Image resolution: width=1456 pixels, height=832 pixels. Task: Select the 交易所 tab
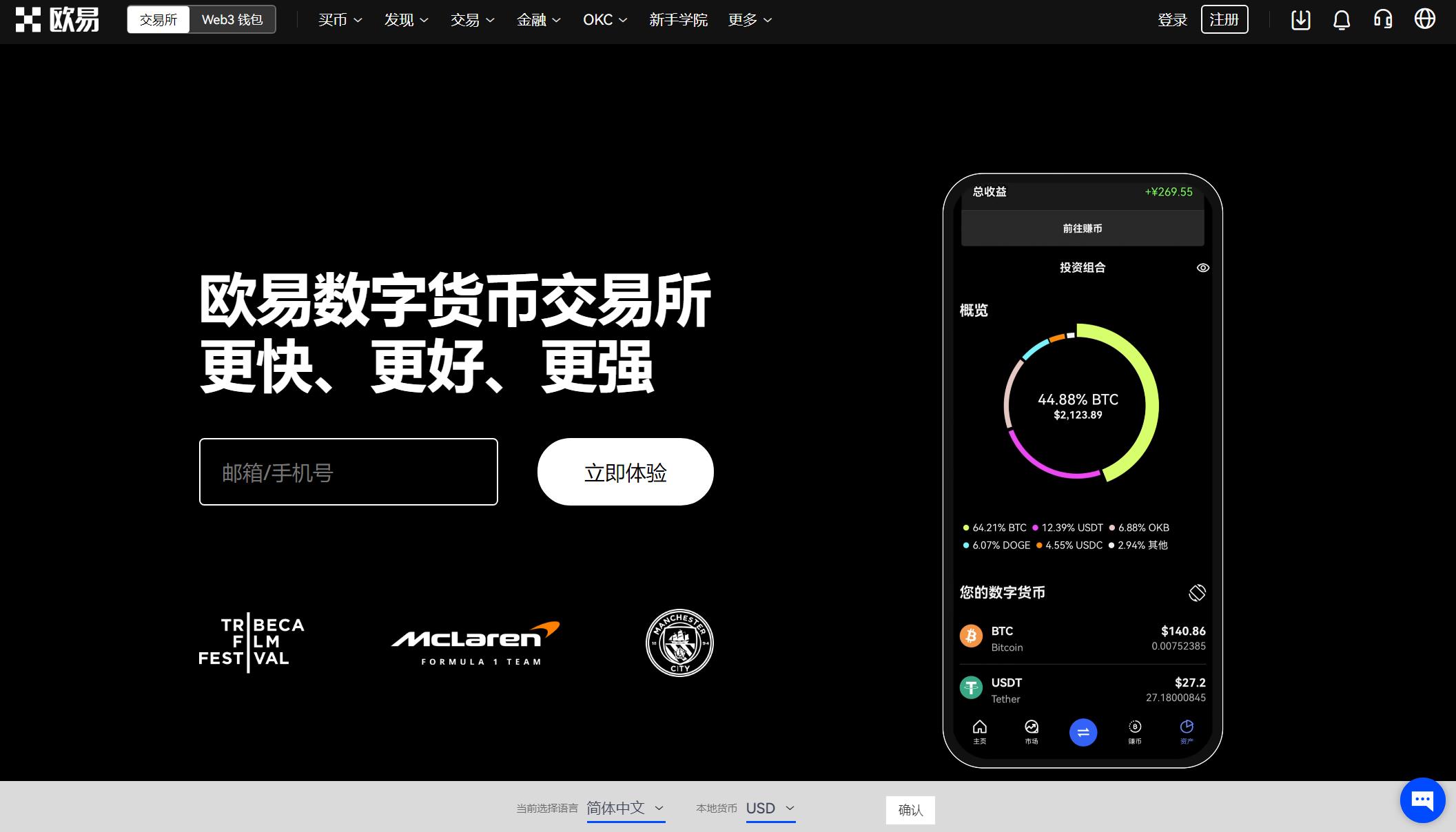pos(159,20)
